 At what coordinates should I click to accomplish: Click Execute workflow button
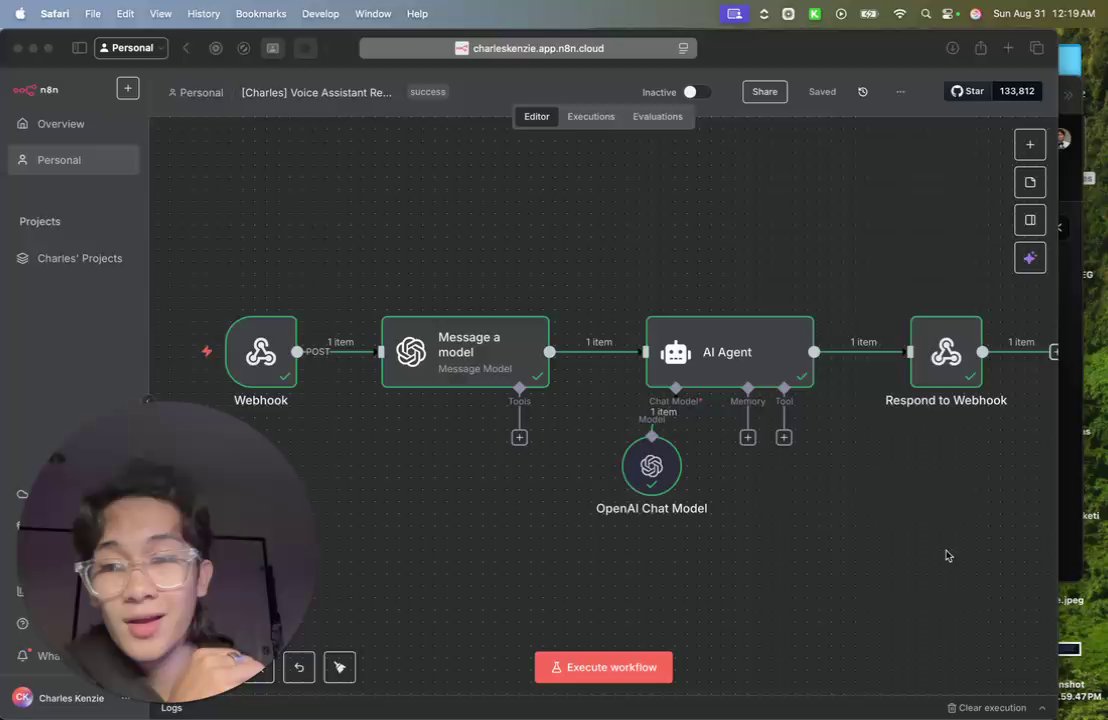click(x=603, y=667)
